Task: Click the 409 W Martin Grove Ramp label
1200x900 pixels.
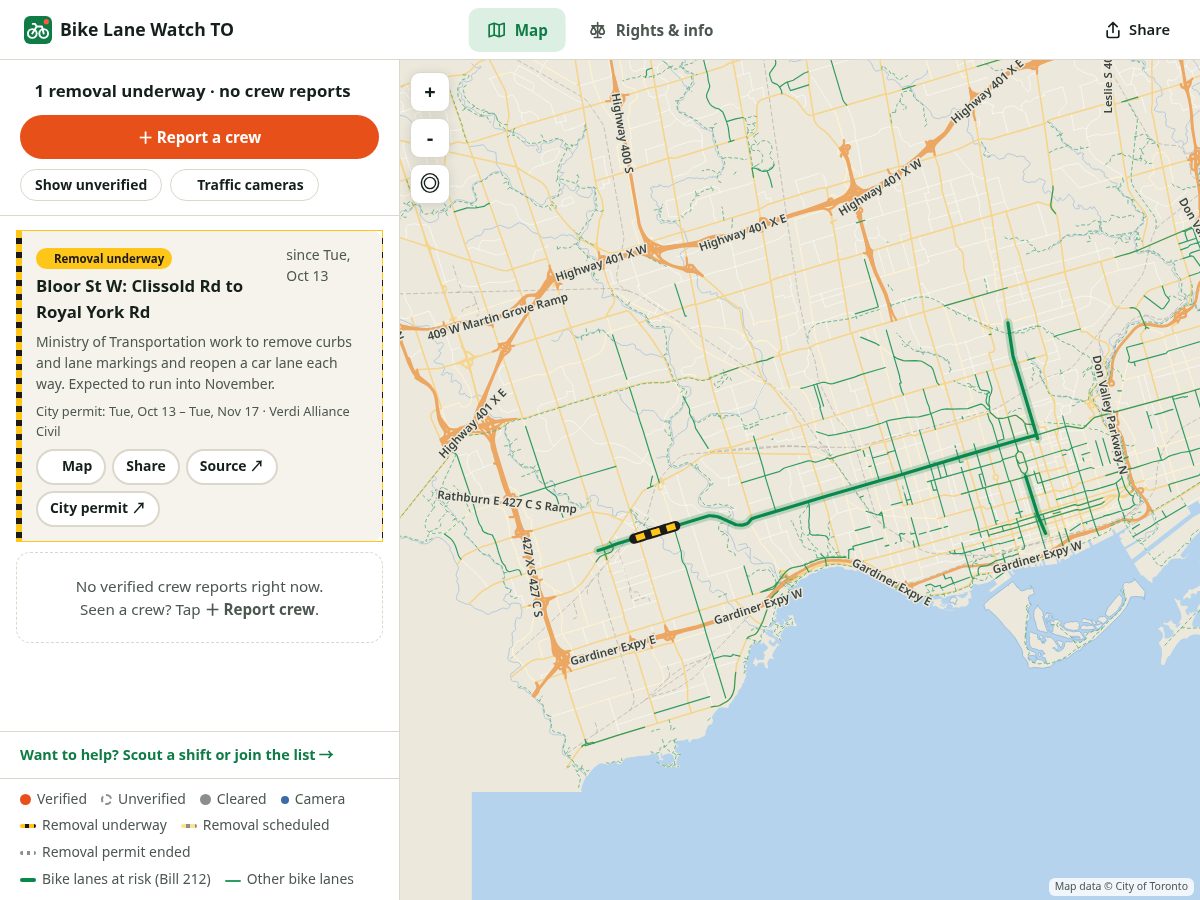Action: click(497, 316)
